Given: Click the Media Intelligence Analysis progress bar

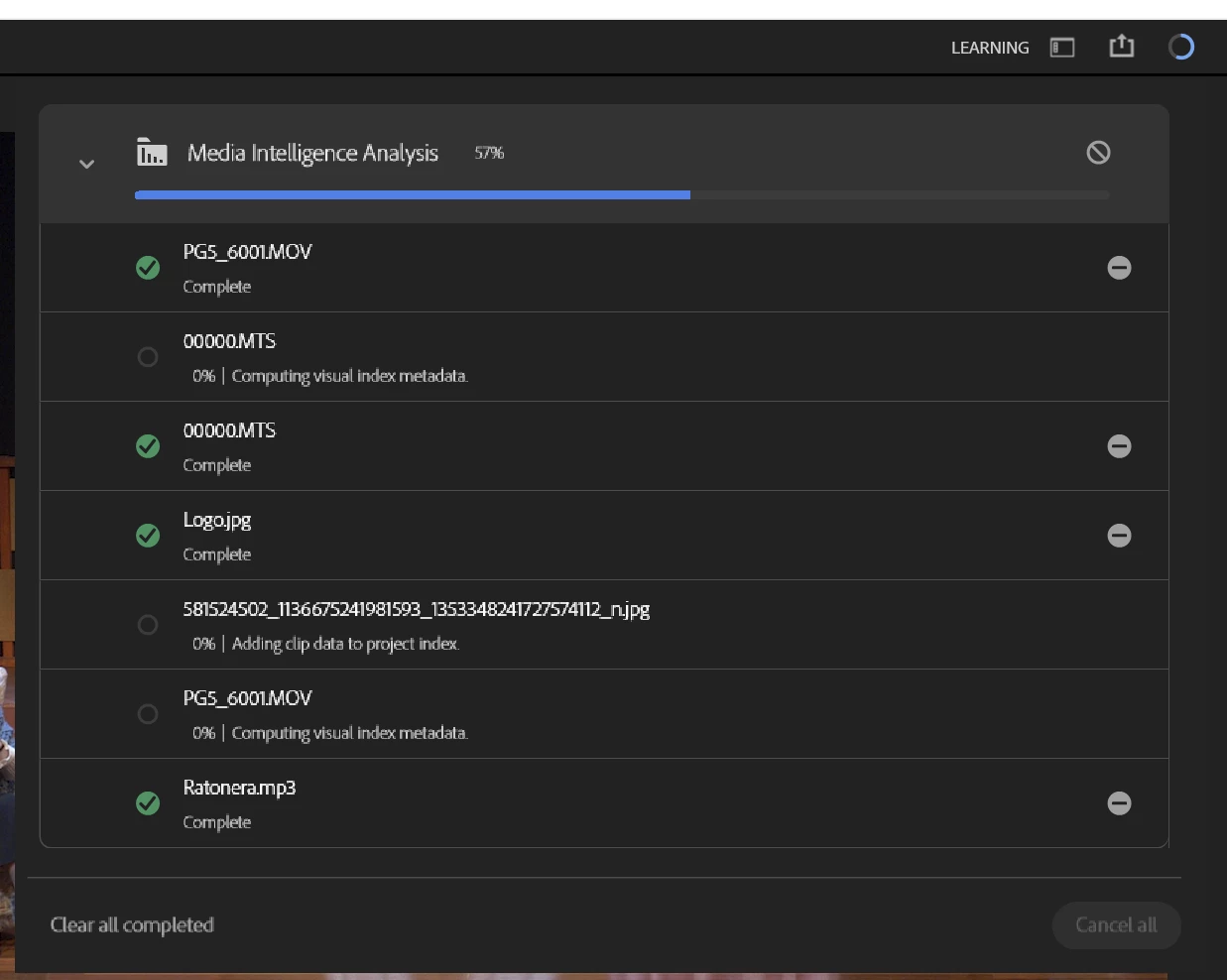Looking at the screenshot, I should (x=622, y=195).
